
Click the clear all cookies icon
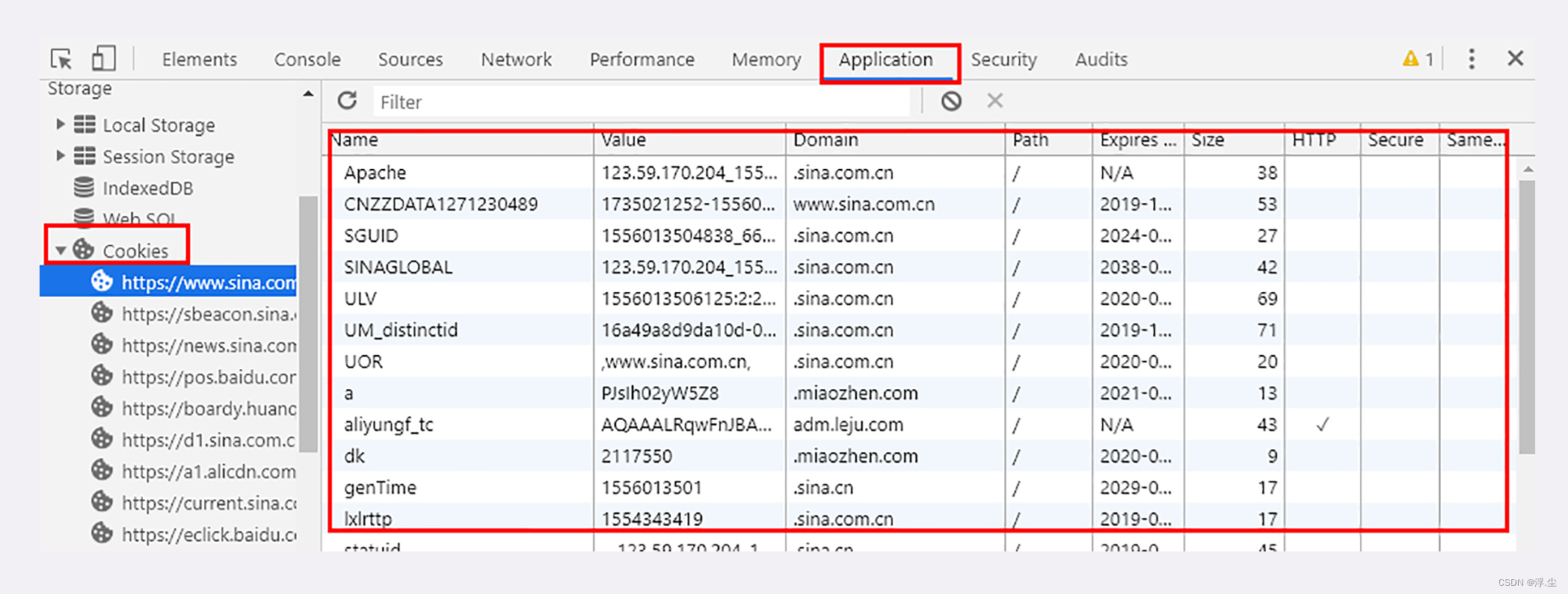(951, 101)
